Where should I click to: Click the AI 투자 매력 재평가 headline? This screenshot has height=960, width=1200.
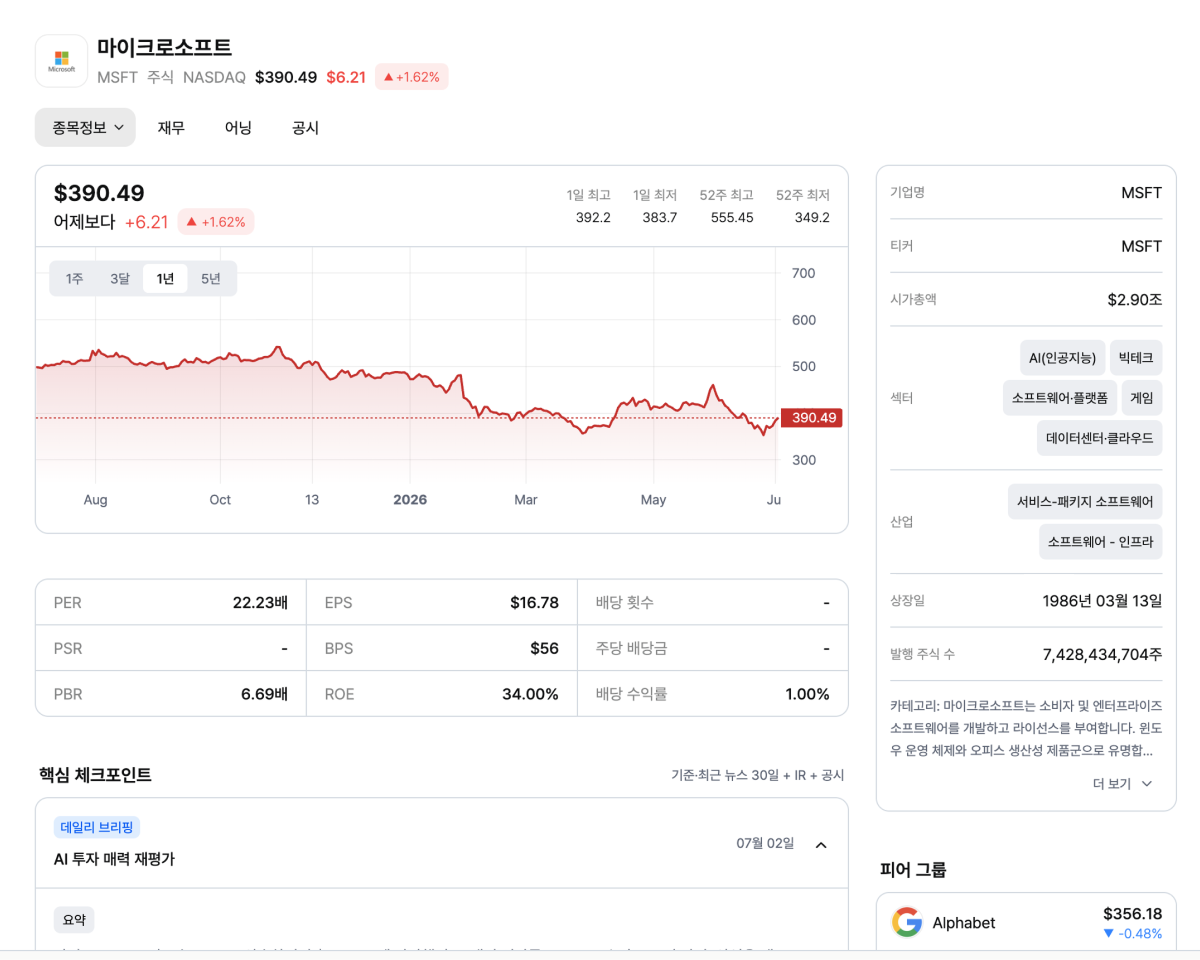tap(114, 859)
